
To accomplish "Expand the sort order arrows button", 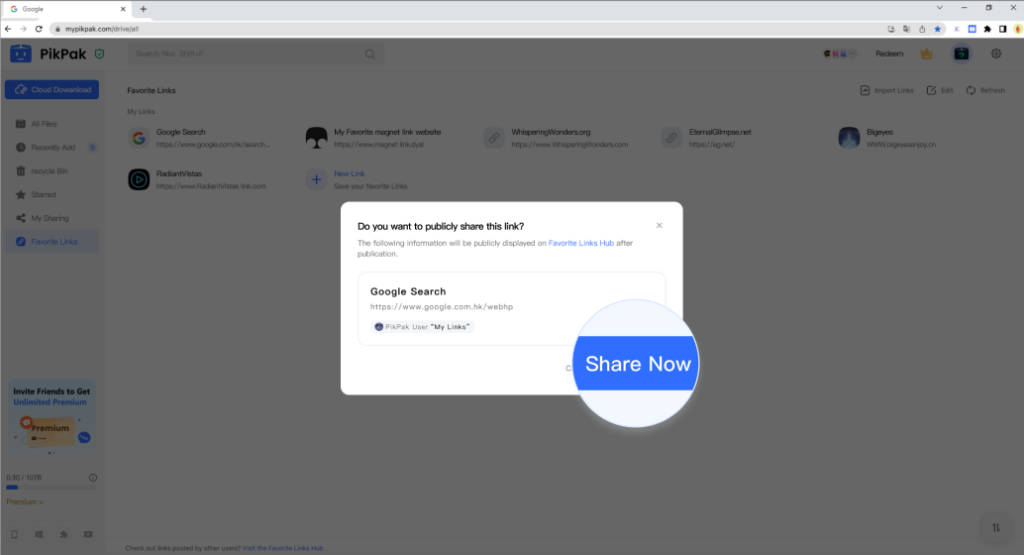I will click(x=996, y=527).
